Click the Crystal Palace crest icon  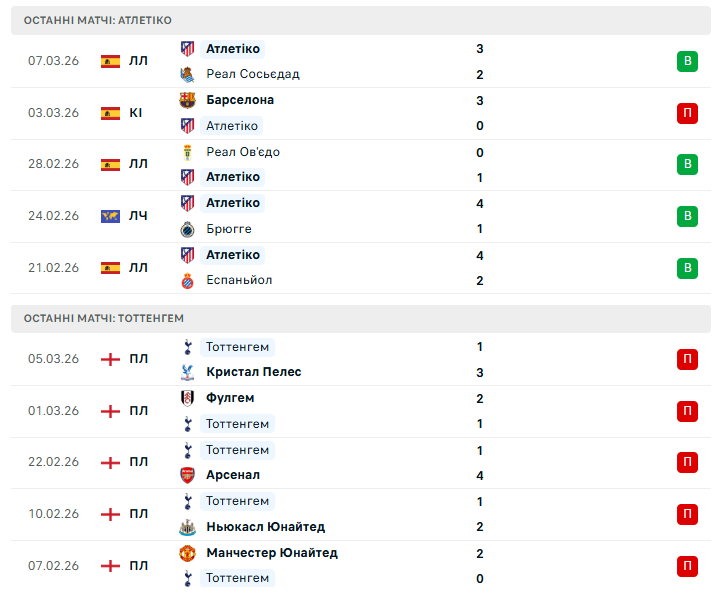coord(187,372)
